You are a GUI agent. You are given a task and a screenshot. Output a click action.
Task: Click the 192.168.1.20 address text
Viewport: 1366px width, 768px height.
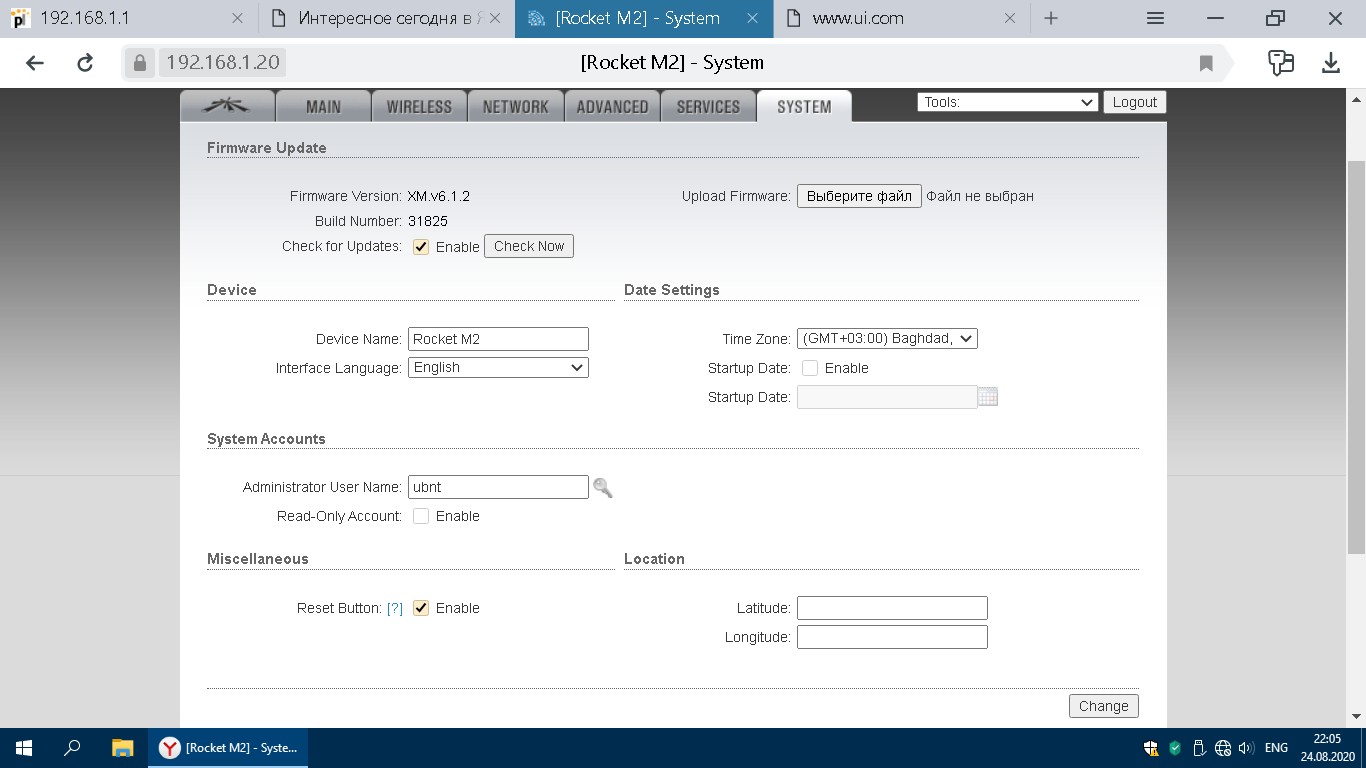pyautogui.click(x=223, y=62)
